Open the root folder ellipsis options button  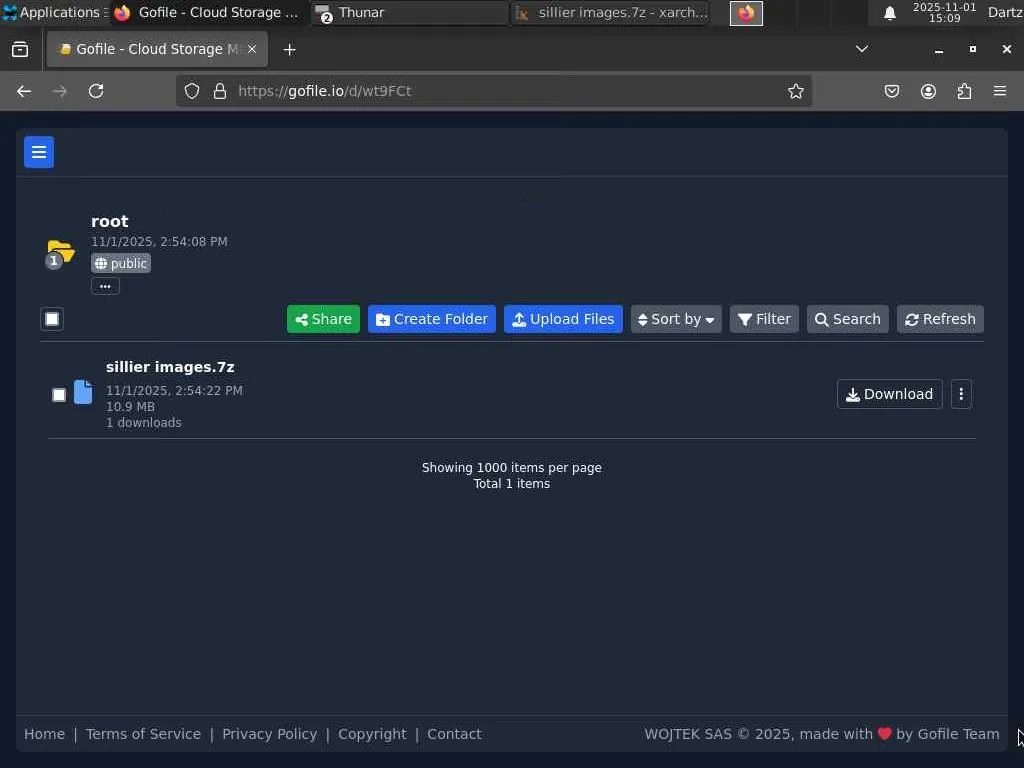point(105,286)
